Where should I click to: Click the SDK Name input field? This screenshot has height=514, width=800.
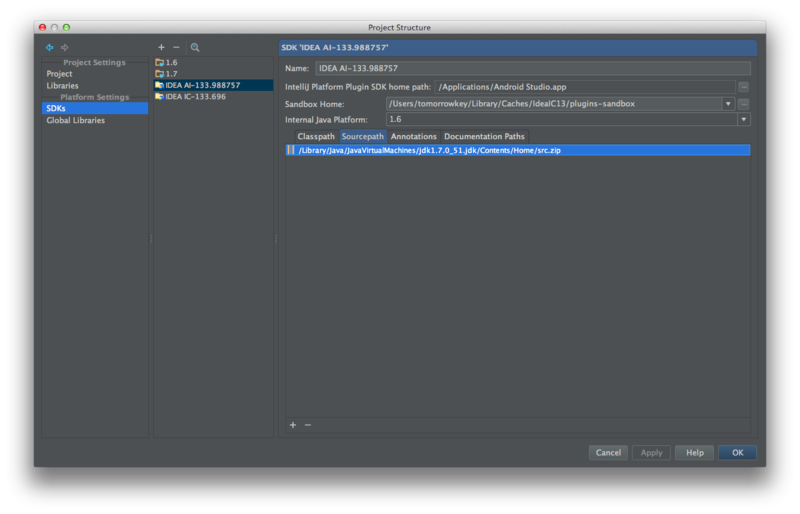click(533, 68)
